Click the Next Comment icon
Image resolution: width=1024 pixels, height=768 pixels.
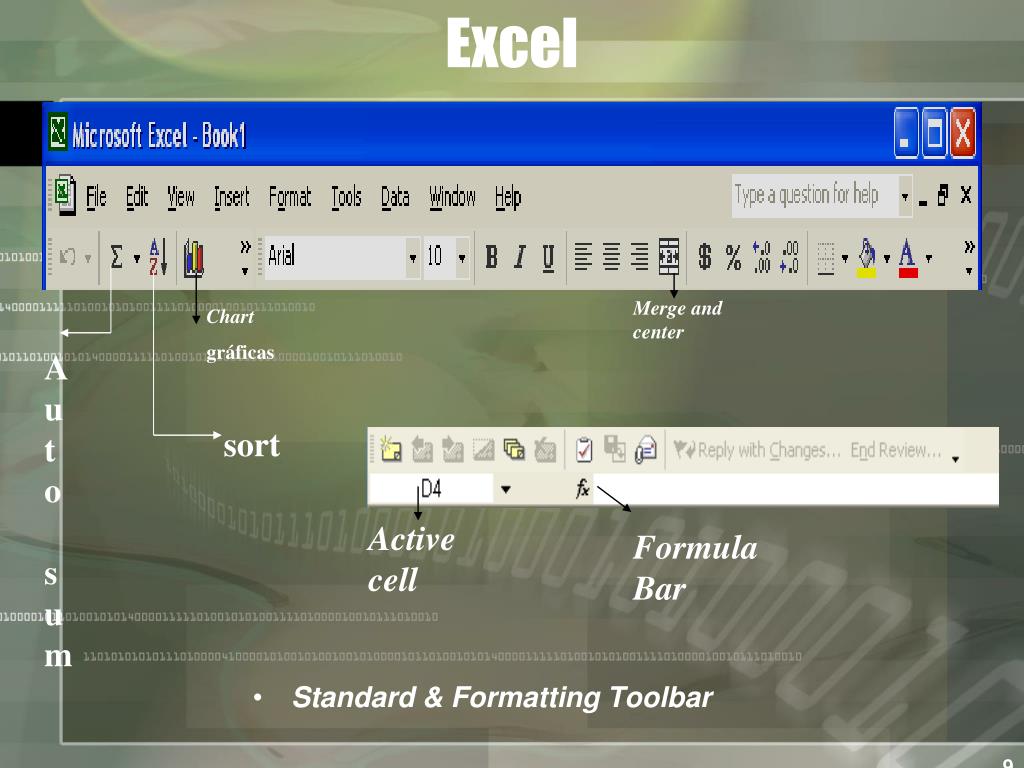tap(452, 449)
